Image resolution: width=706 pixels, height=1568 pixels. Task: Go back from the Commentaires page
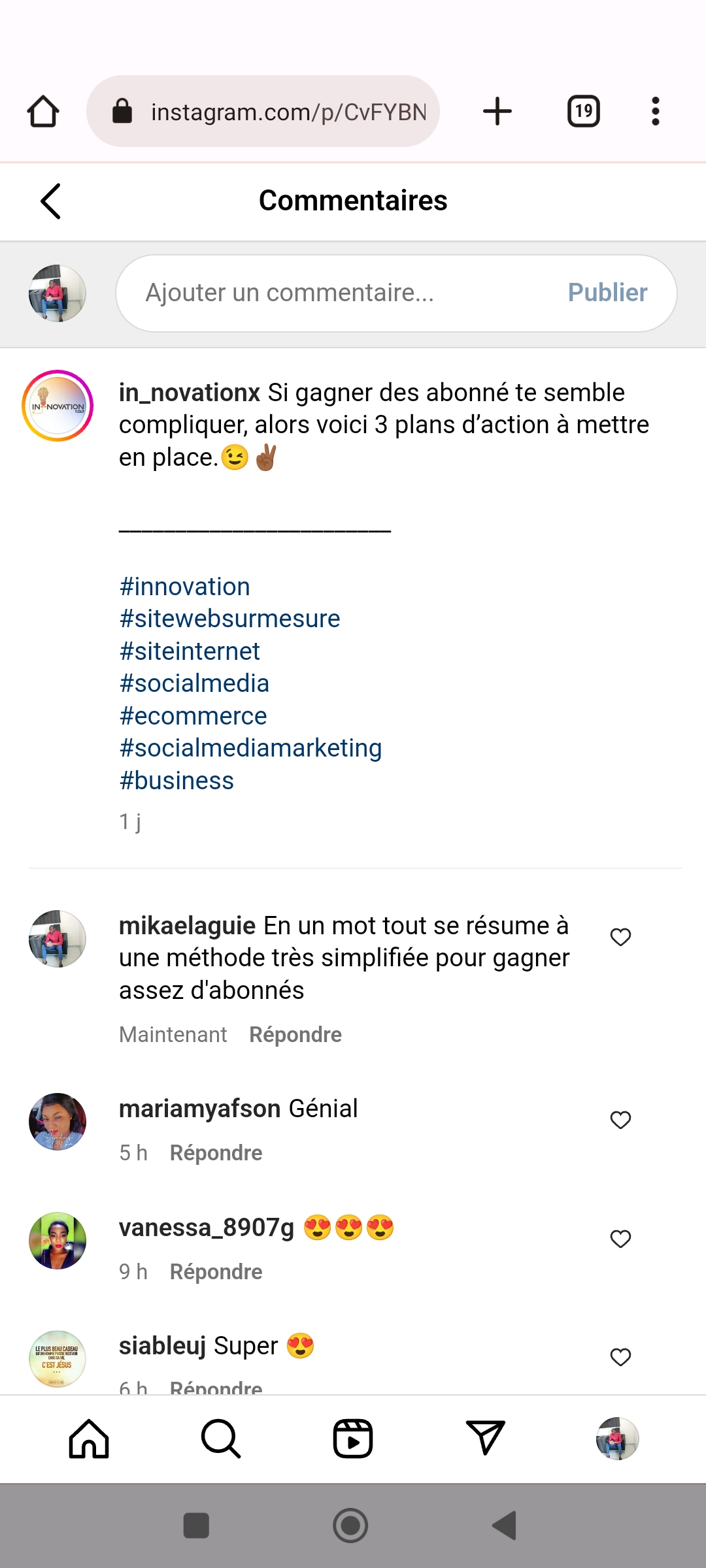[x=51, y=201]
